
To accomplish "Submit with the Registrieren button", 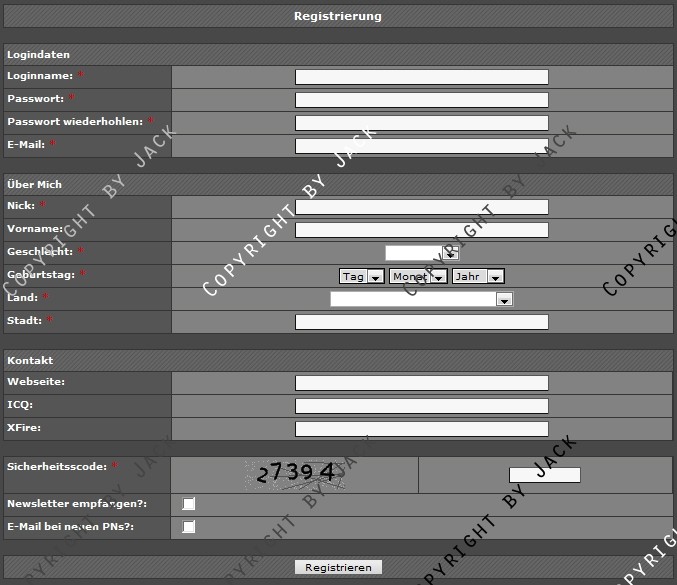I will pyautogui.click(x=338, y=567).
